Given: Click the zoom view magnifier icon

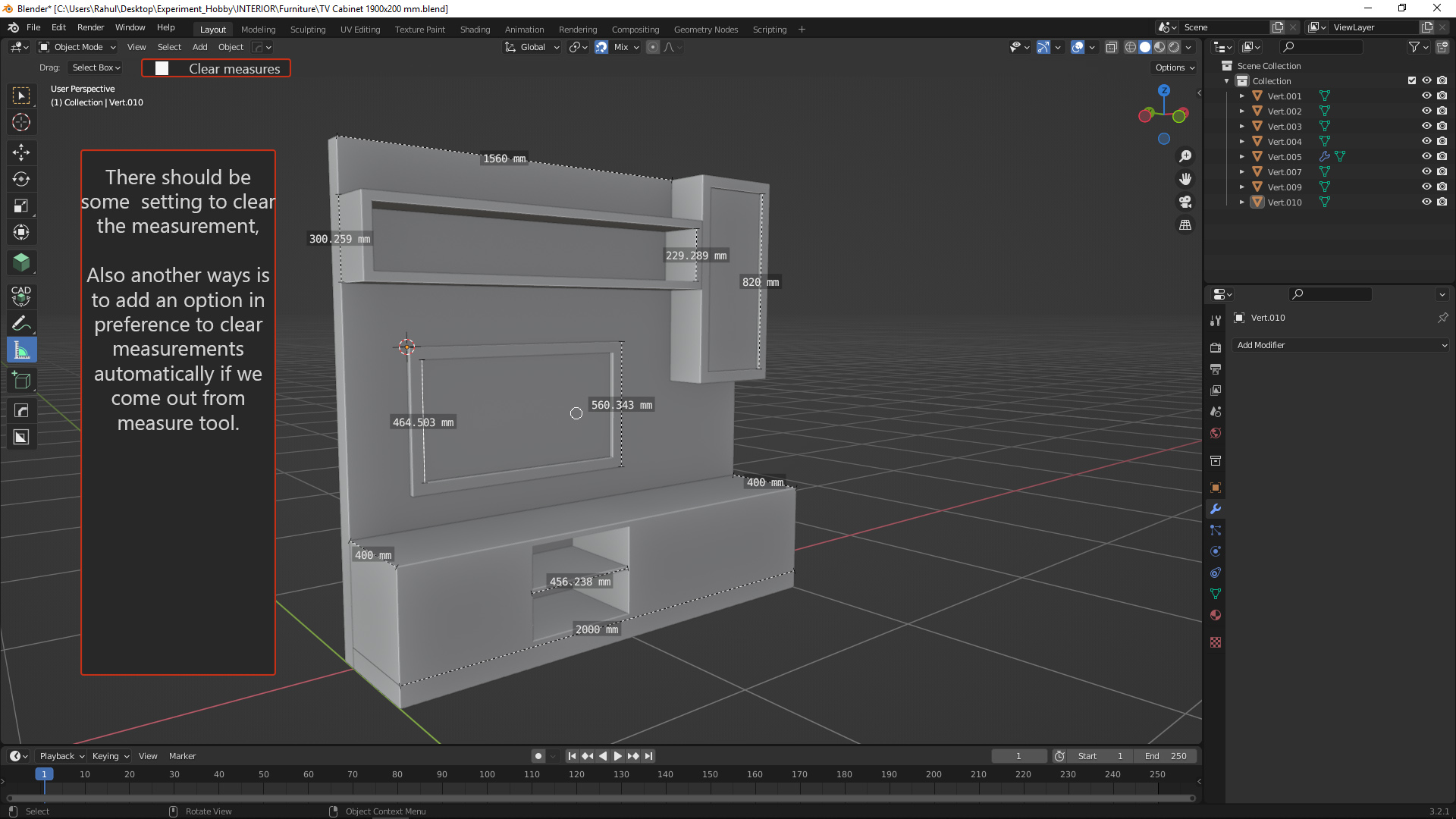Looking at the screenshot, I should tap(1185, 156).
